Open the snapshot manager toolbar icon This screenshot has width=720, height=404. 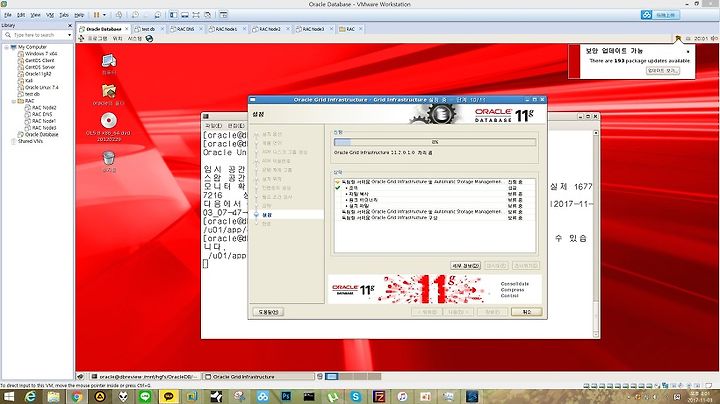click(158, 15)
